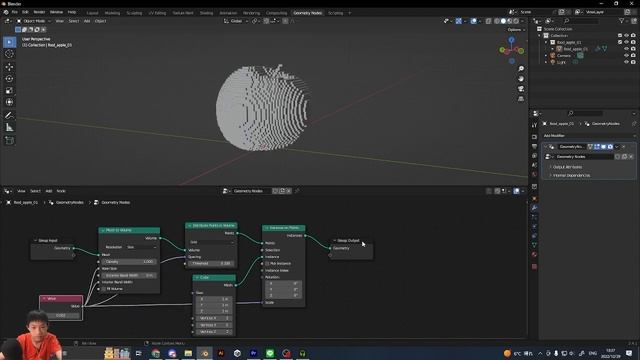Image resolution: width=640 pixels, height=360 pixels.
Task: Click the Value node number field
Action: (x=61, y=316)
